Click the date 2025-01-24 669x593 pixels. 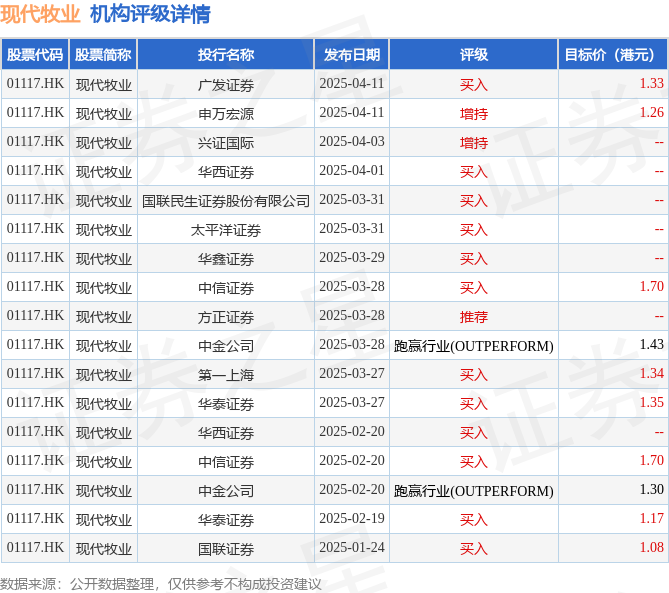(352, 547)
